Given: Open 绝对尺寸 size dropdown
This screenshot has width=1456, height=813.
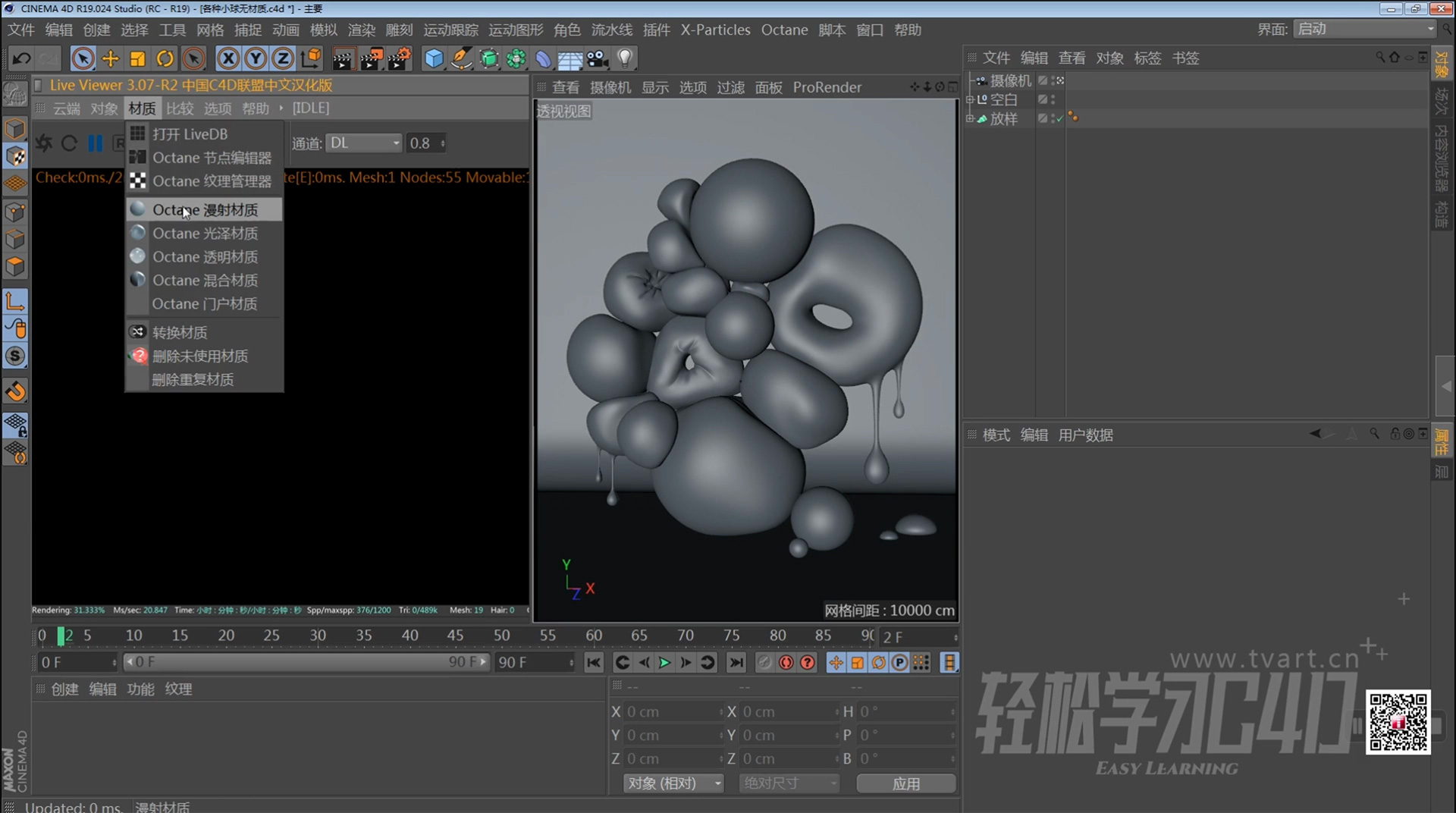Looking at the screenshot, I should (789, 783).
